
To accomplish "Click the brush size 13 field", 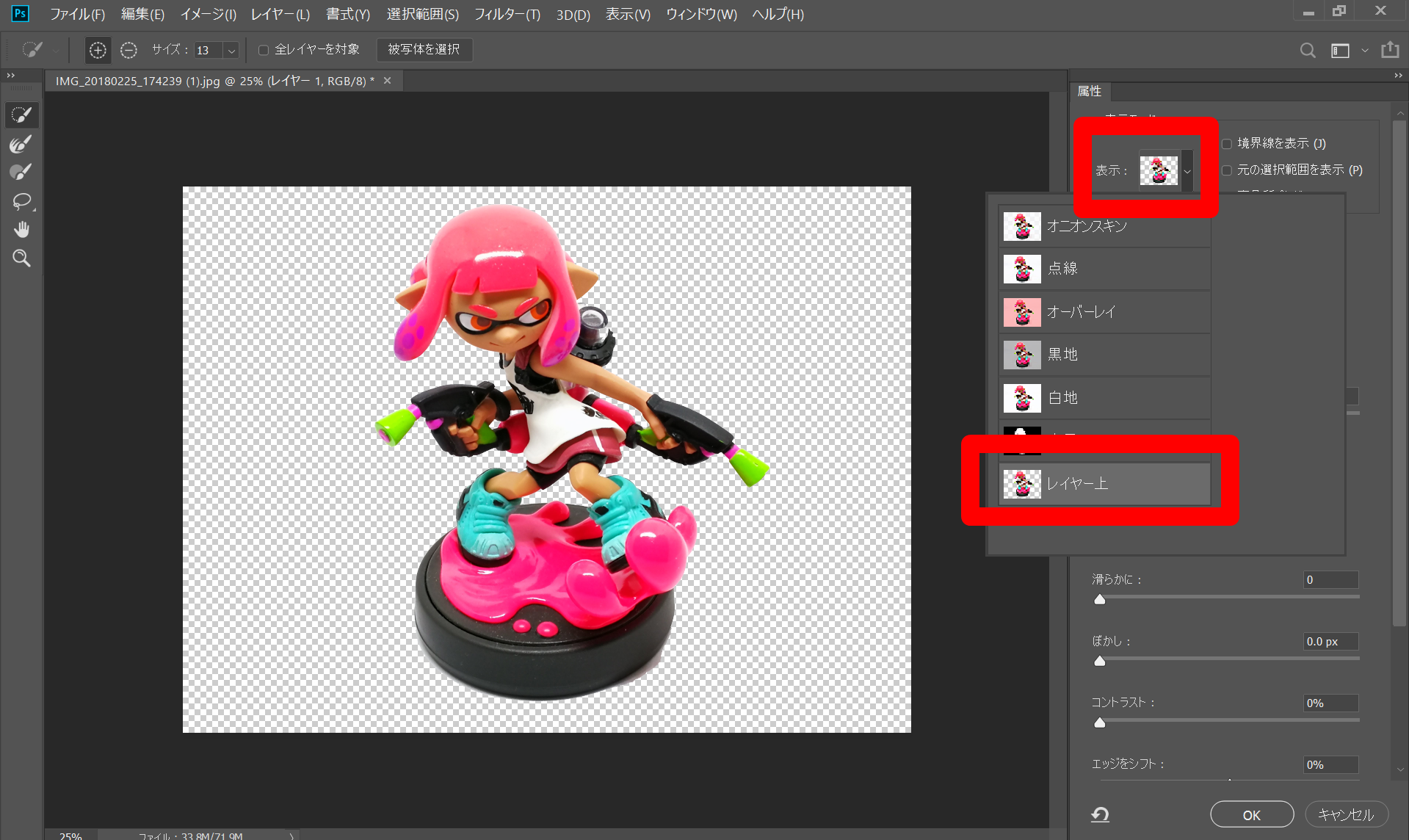I will 209,50.
